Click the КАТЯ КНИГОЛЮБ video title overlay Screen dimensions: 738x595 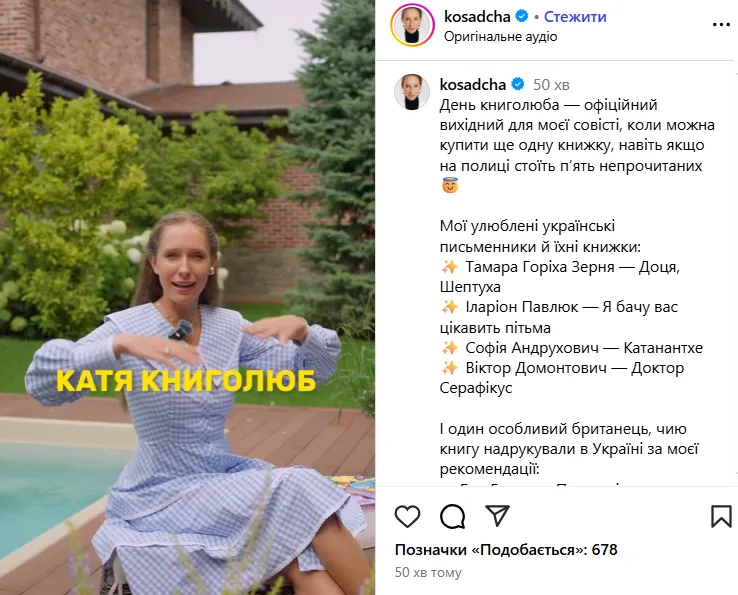(x=186, y=380)
